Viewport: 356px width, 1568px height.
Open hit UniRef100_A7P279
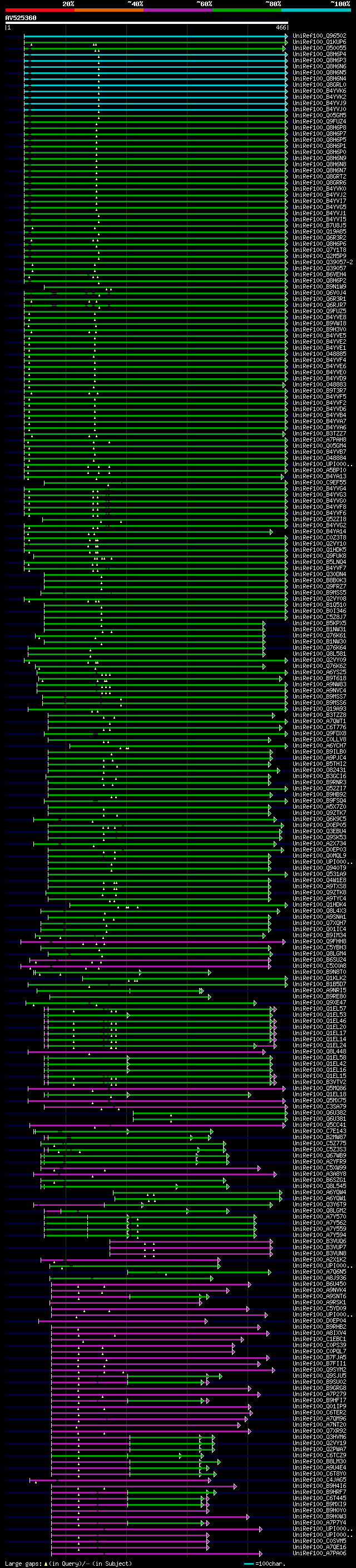pyautogui.click(x=319, y=1394)
